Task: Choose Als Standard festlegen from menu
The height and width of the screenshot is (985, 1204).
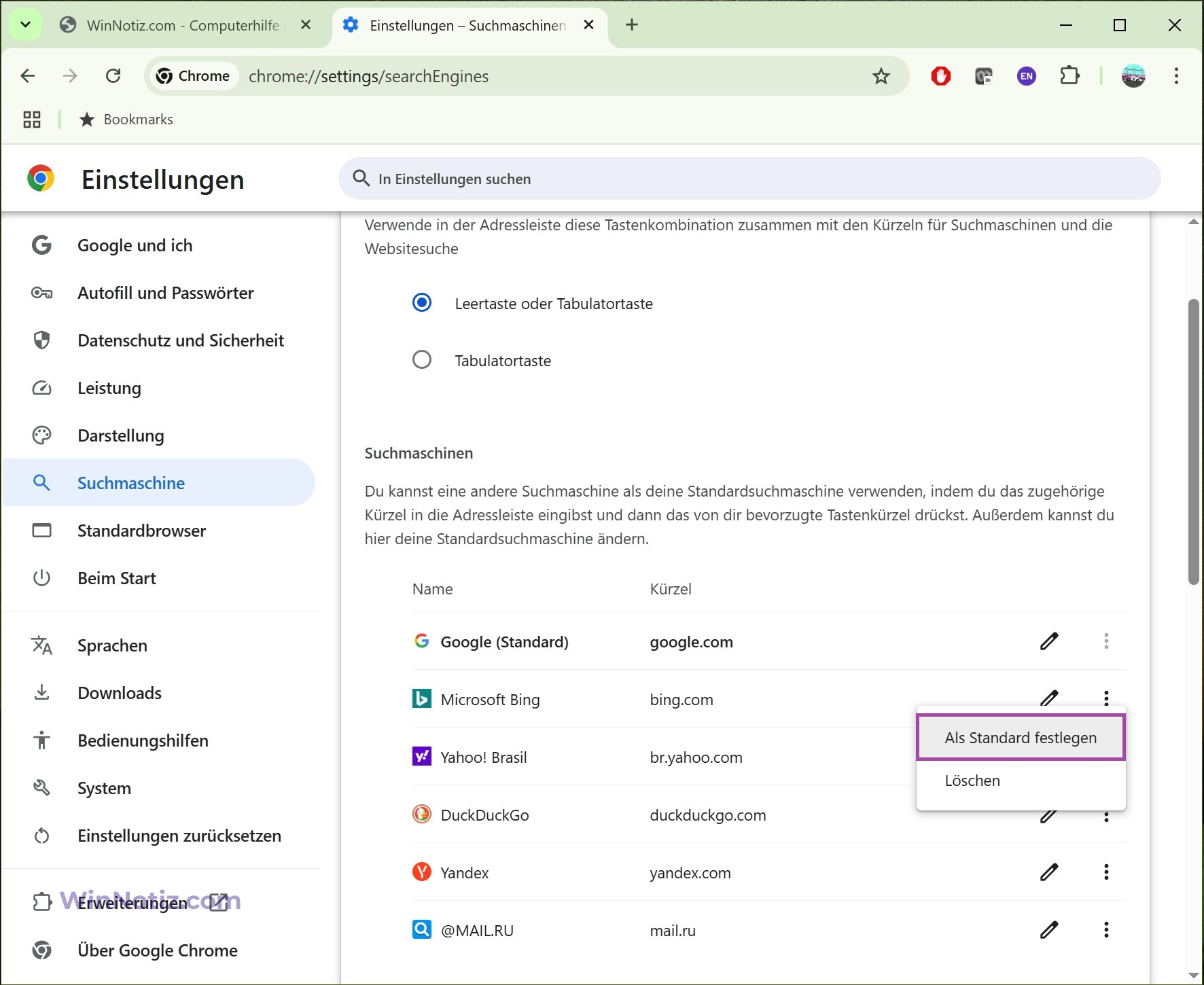Action: pos(1021,738)
